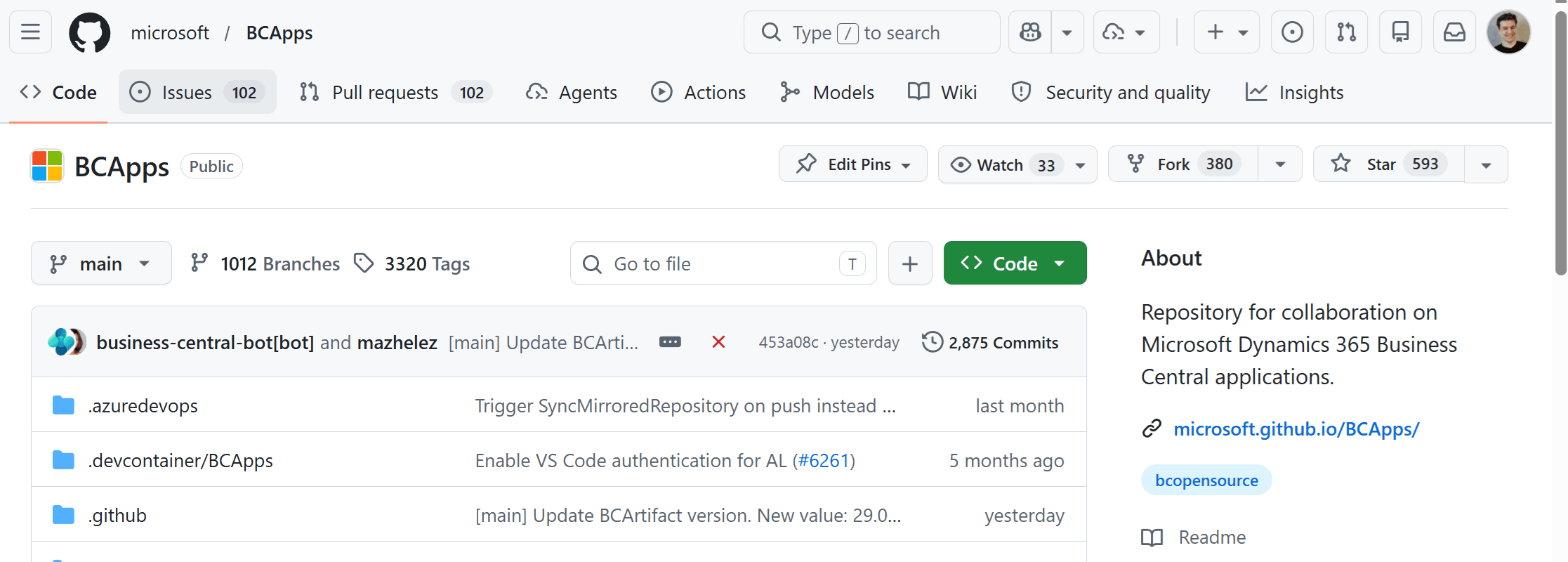Open the Security and quality tab
This screenshot has width=1568, height=562.
pos(1111,92)
